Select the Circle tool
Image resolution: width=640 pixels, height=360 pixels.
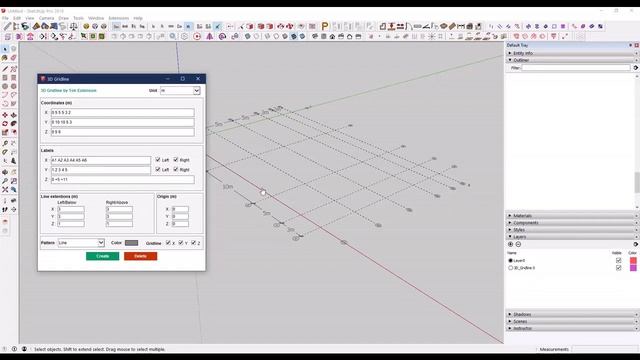[x=5, y=86]
